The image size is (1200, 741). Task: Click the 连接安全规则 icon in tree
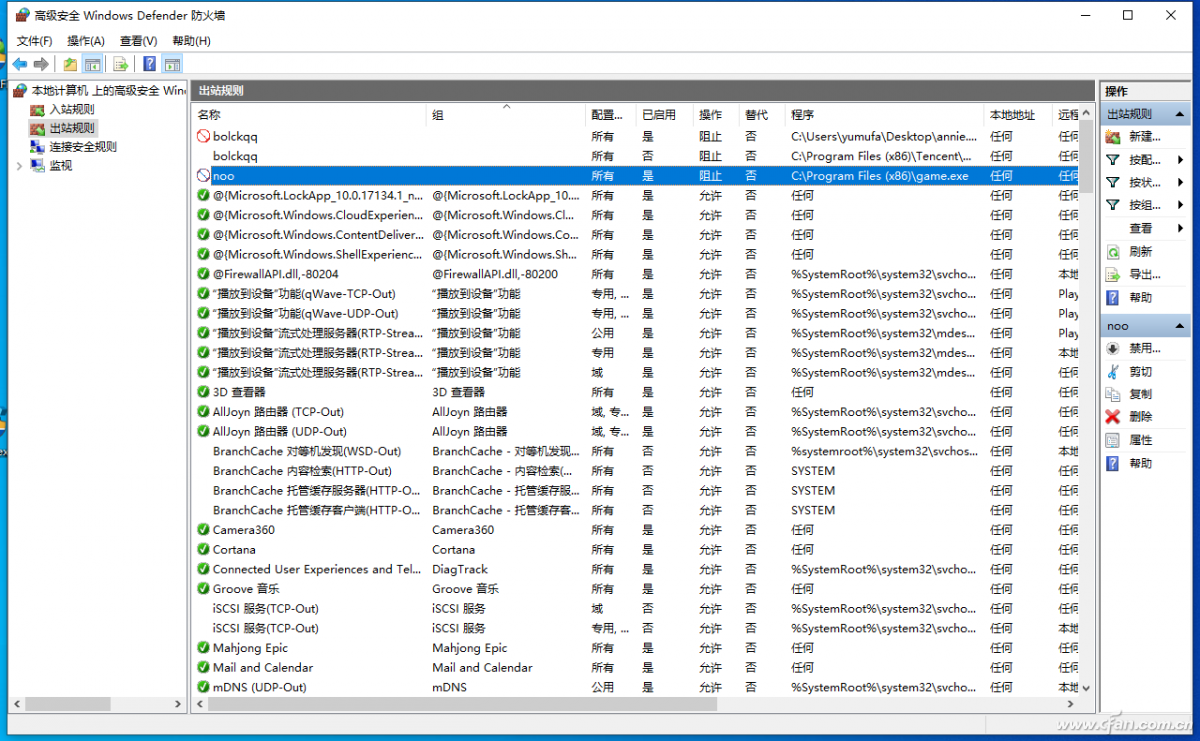pyautogui.click(x=37, y=147)
